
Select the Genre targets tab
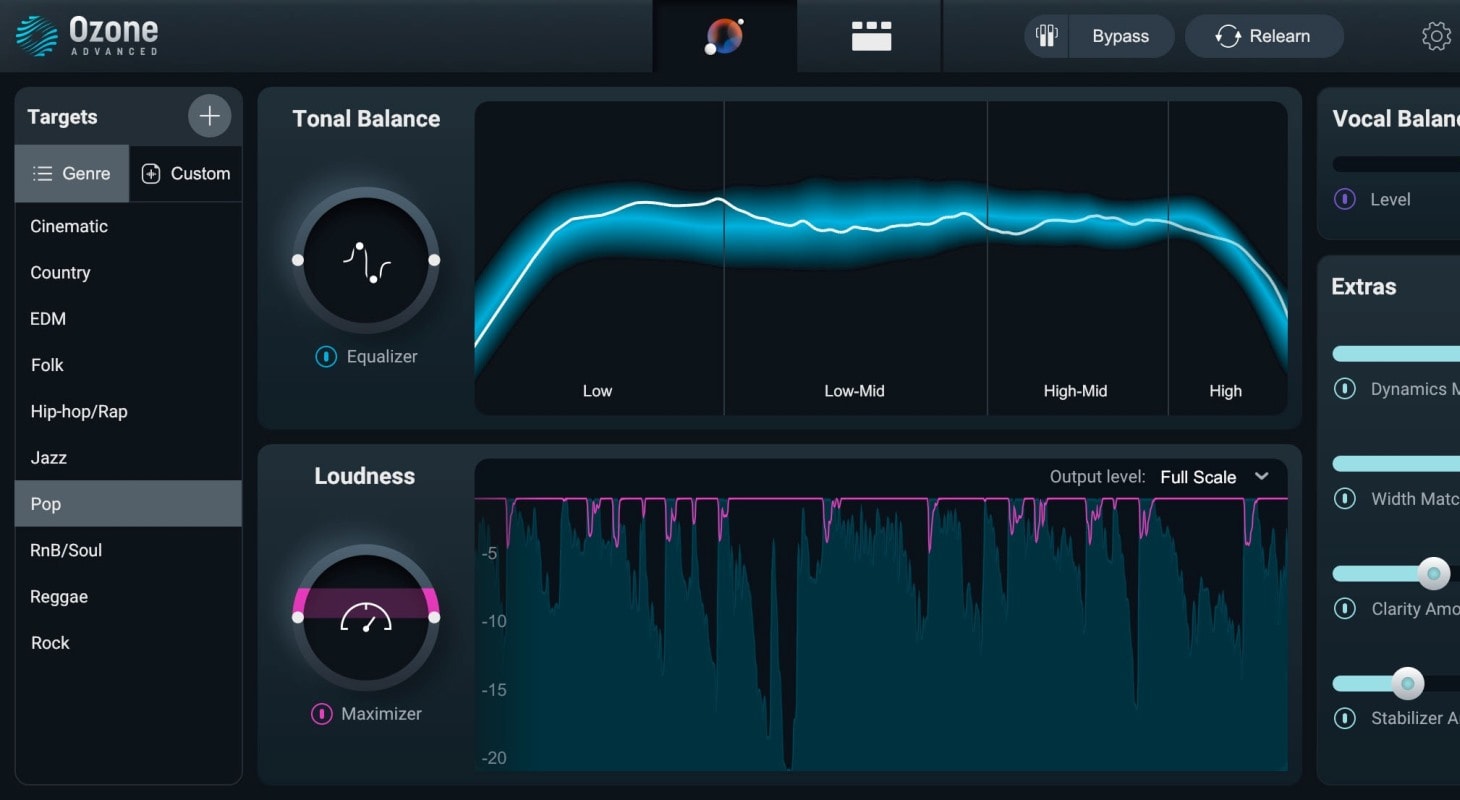pos(72,174)
